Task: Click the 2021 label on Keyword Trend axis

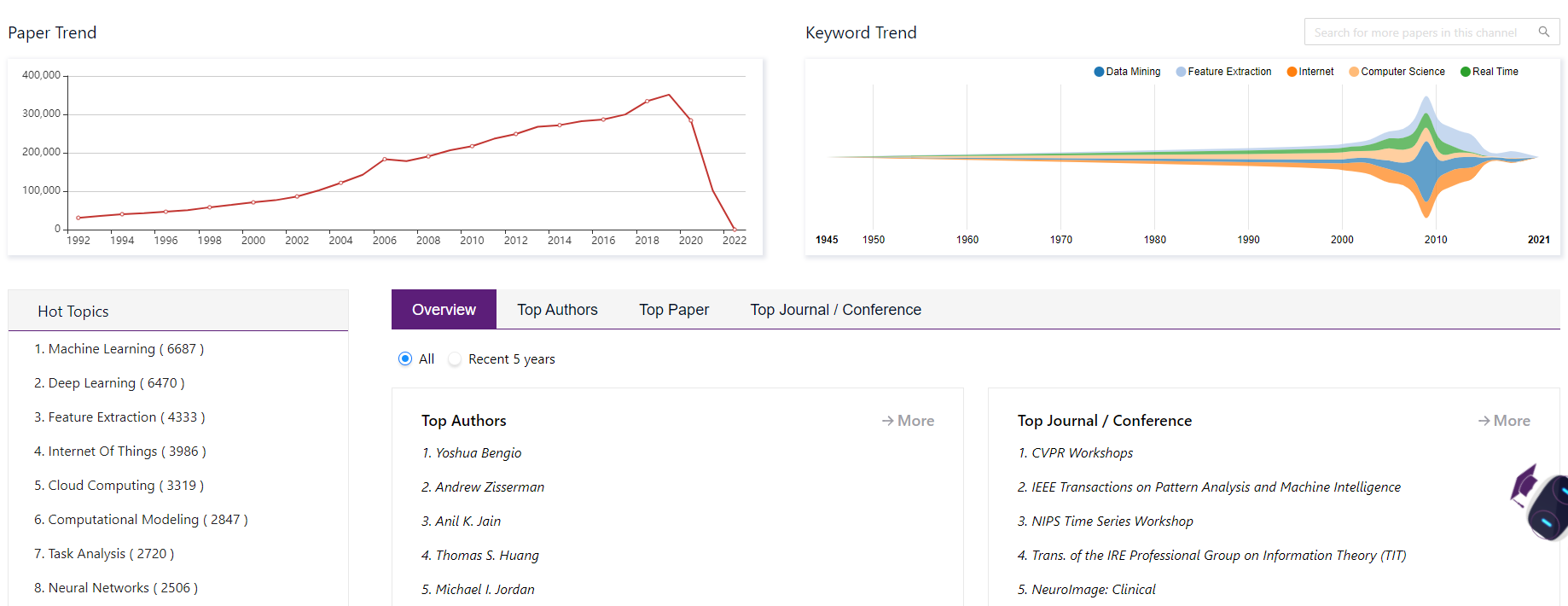Action: [1538, 240]
